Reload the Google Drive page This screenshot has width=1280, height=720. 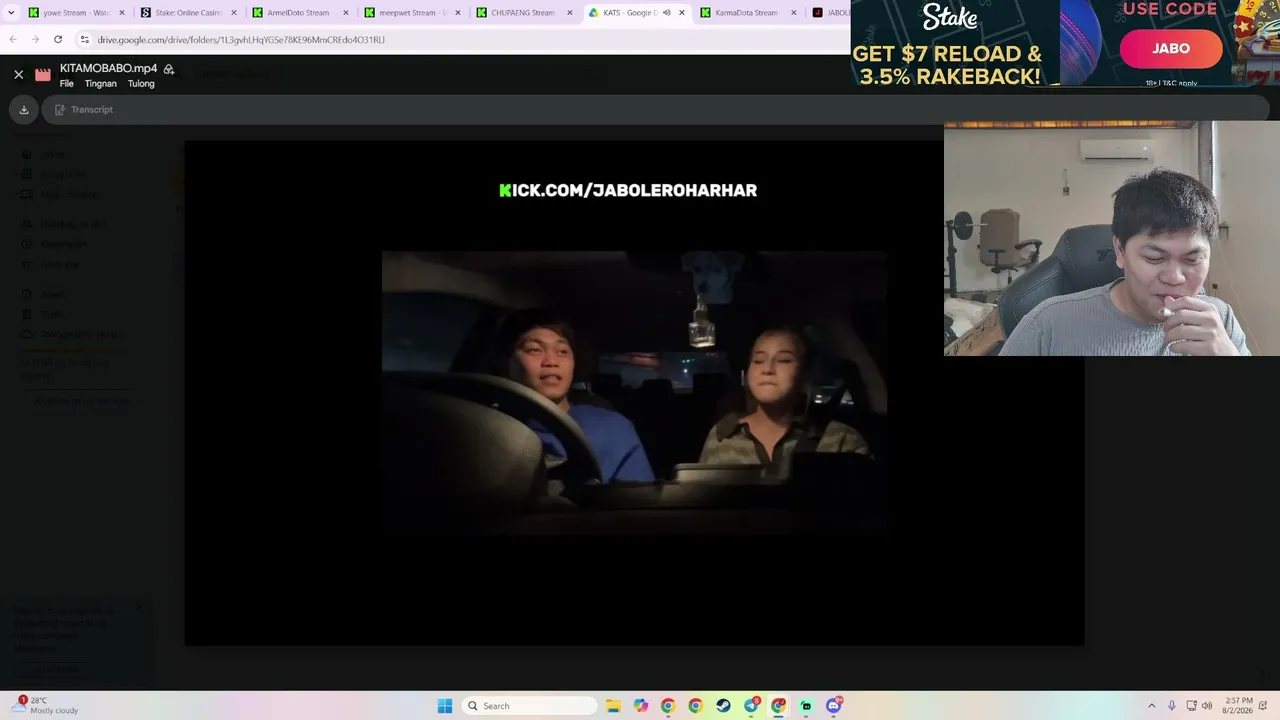pos(58,39)
